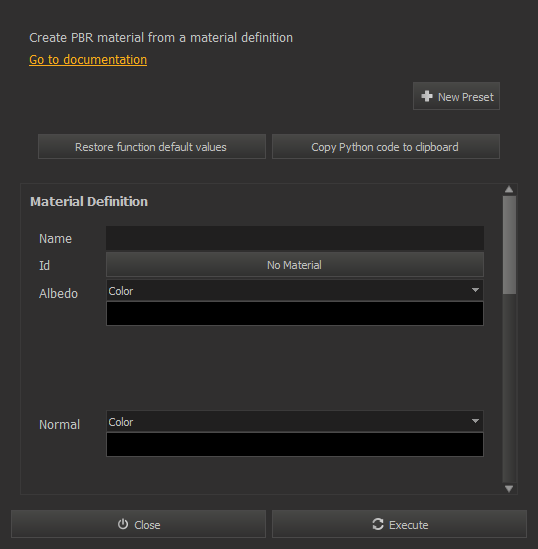
Task: Focus the material Name text field
Action: coord(295,238)
